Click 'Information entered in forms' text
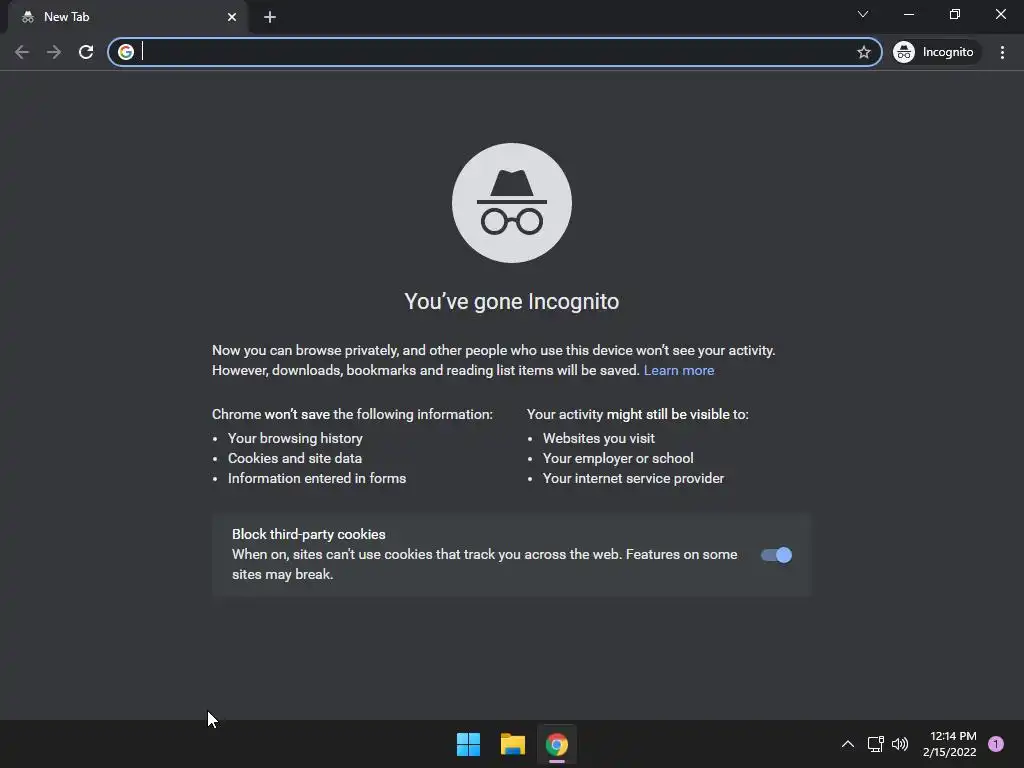Screen dimensions: 1024x768 click(317, 479)
